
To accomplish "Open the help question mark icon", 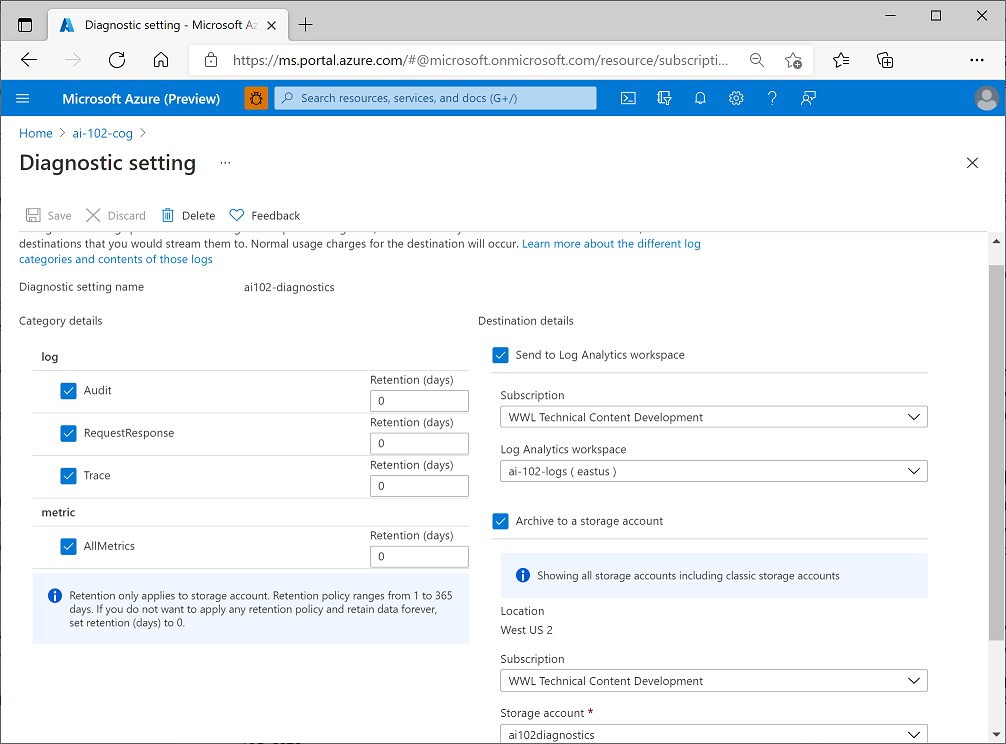I will 772,98.
